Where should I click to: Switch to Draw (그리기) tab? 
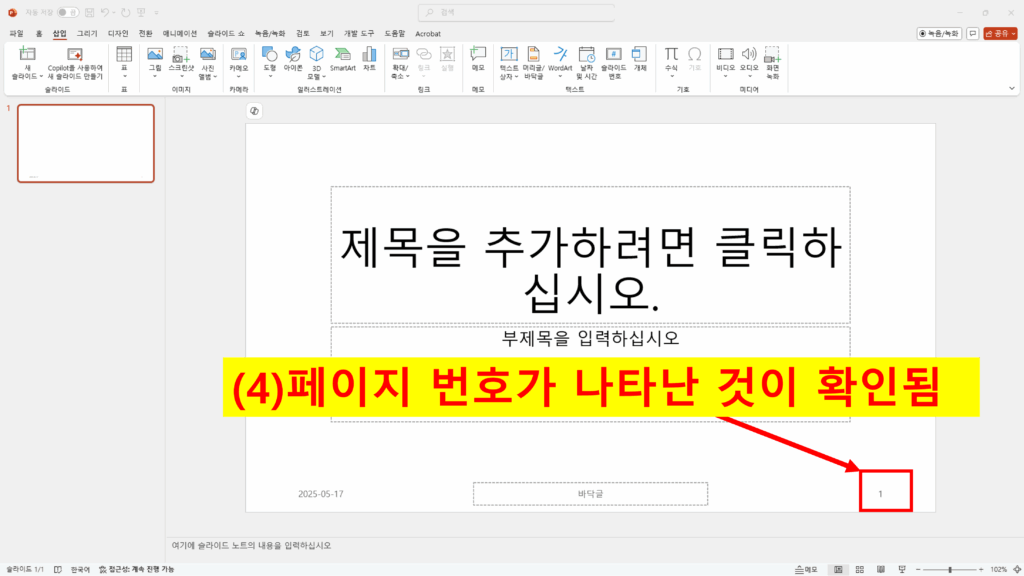coord(87,33)
